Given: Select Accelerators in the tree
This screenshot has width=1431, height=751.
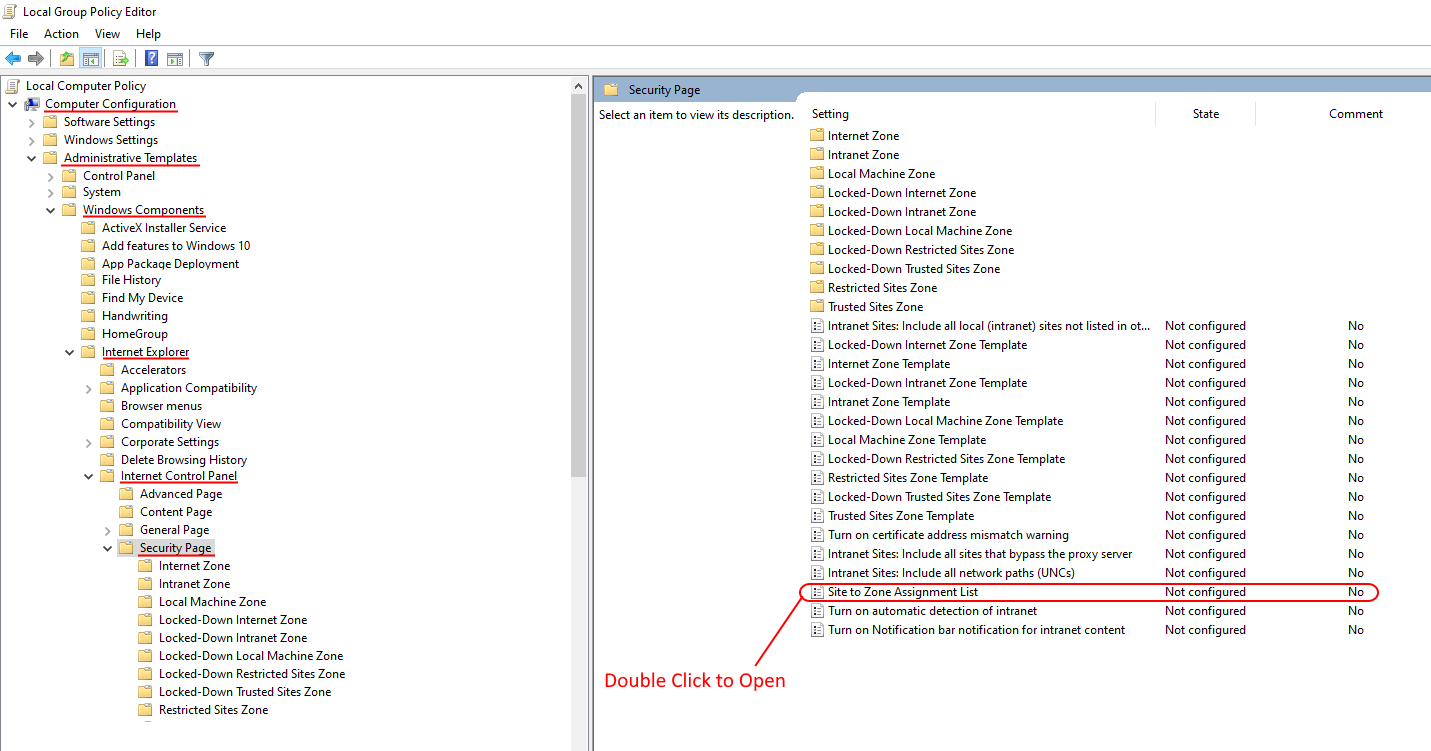Looking at the screenshot, I should click(x=153, y=370).
